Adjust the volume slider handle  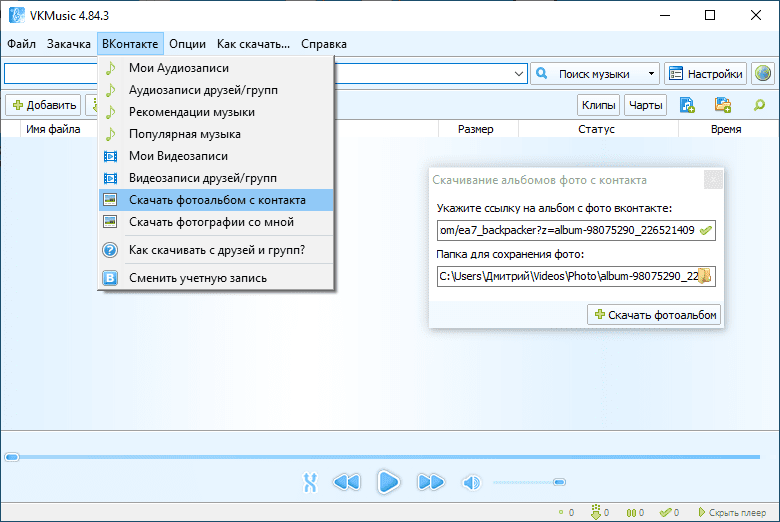pyautogui.click(x=560, y=482)
